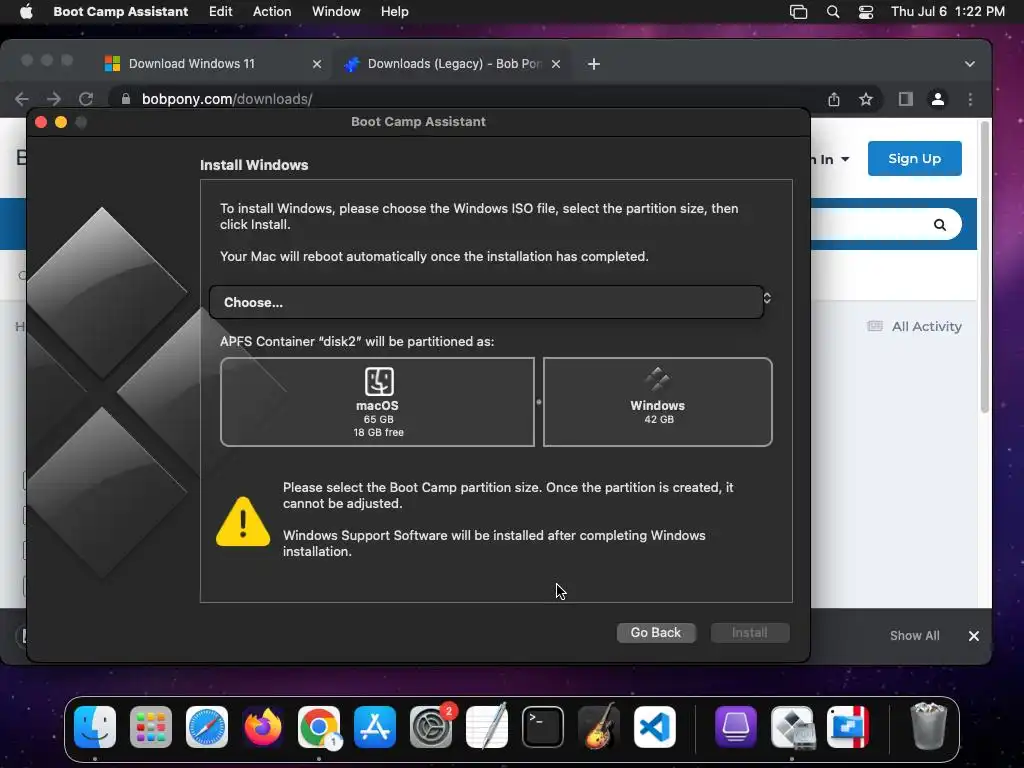The width and height of the screenshot is (1024, 768).
Task: Launch Safari from the Dock
Action: [x=207, y=727]
